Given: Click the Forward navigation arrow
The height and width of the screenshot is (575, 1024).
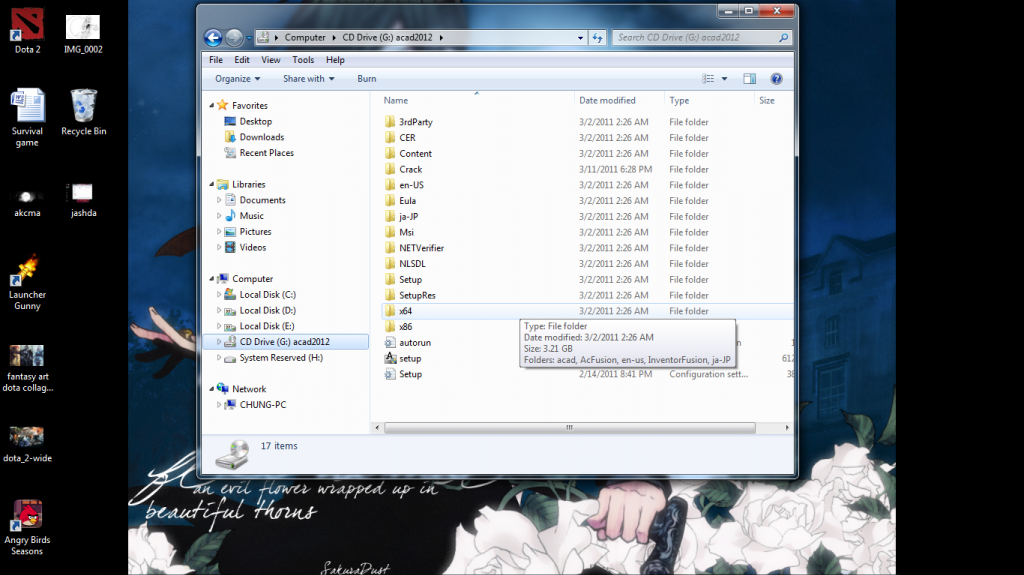Looking at the screenshot, I should 234,38.
